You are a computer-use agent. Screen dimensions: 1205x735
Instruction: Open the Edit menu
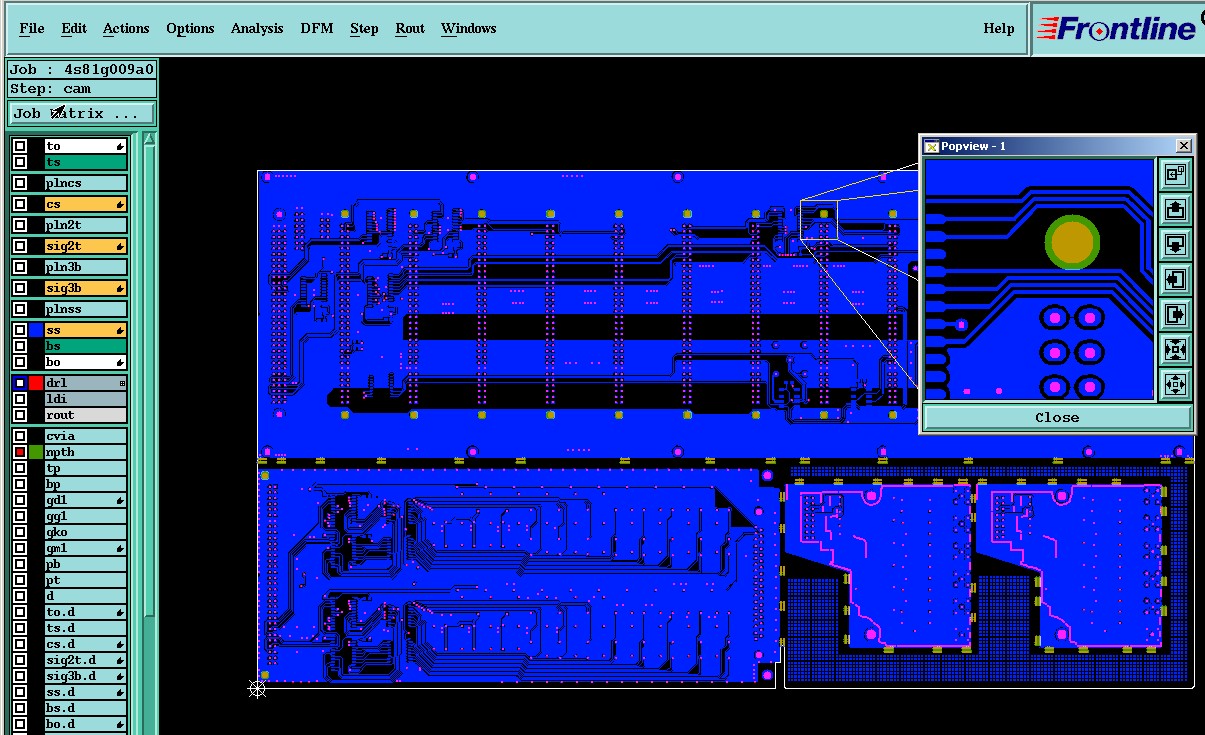tap(74, 28)
